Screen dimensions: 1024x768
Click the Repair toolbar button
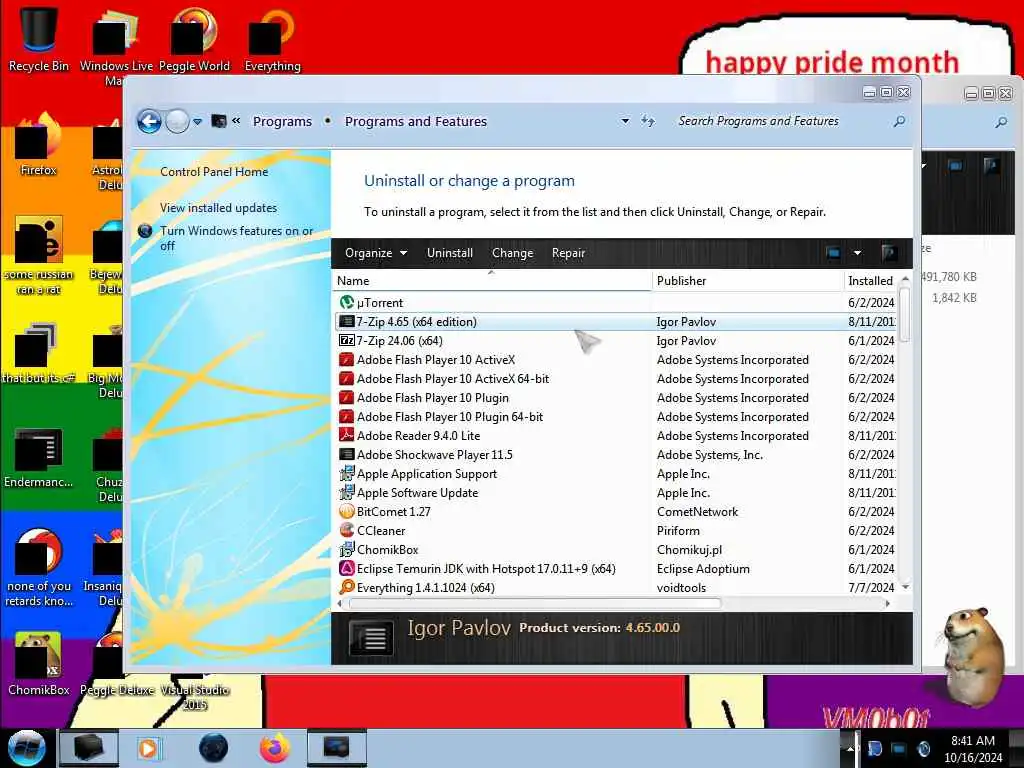pyautogui.click(x=568, y=253)
